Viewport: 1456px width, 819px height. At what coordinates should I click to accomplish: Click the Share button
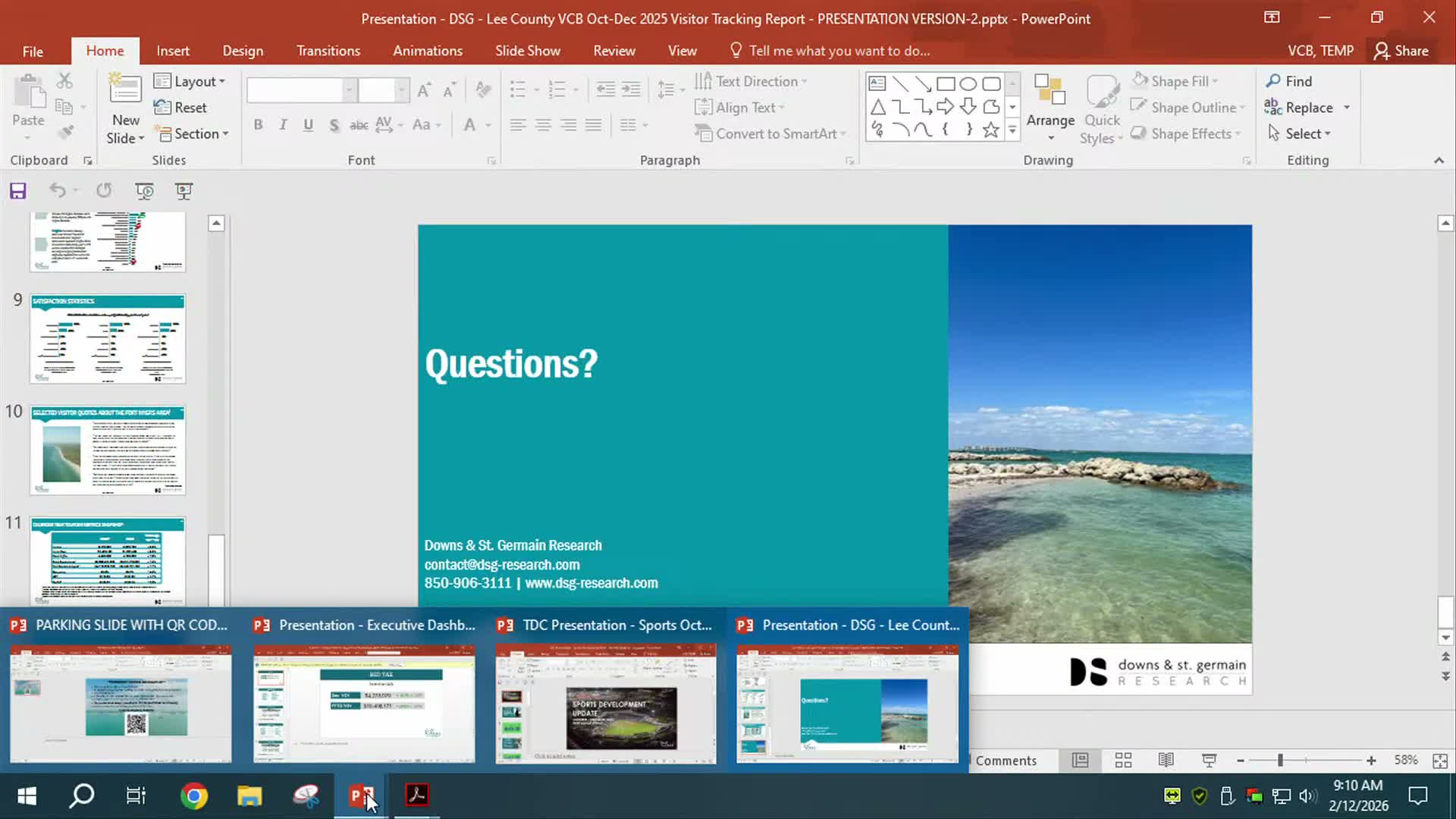pyautogui.click(x=1401, y=51)
